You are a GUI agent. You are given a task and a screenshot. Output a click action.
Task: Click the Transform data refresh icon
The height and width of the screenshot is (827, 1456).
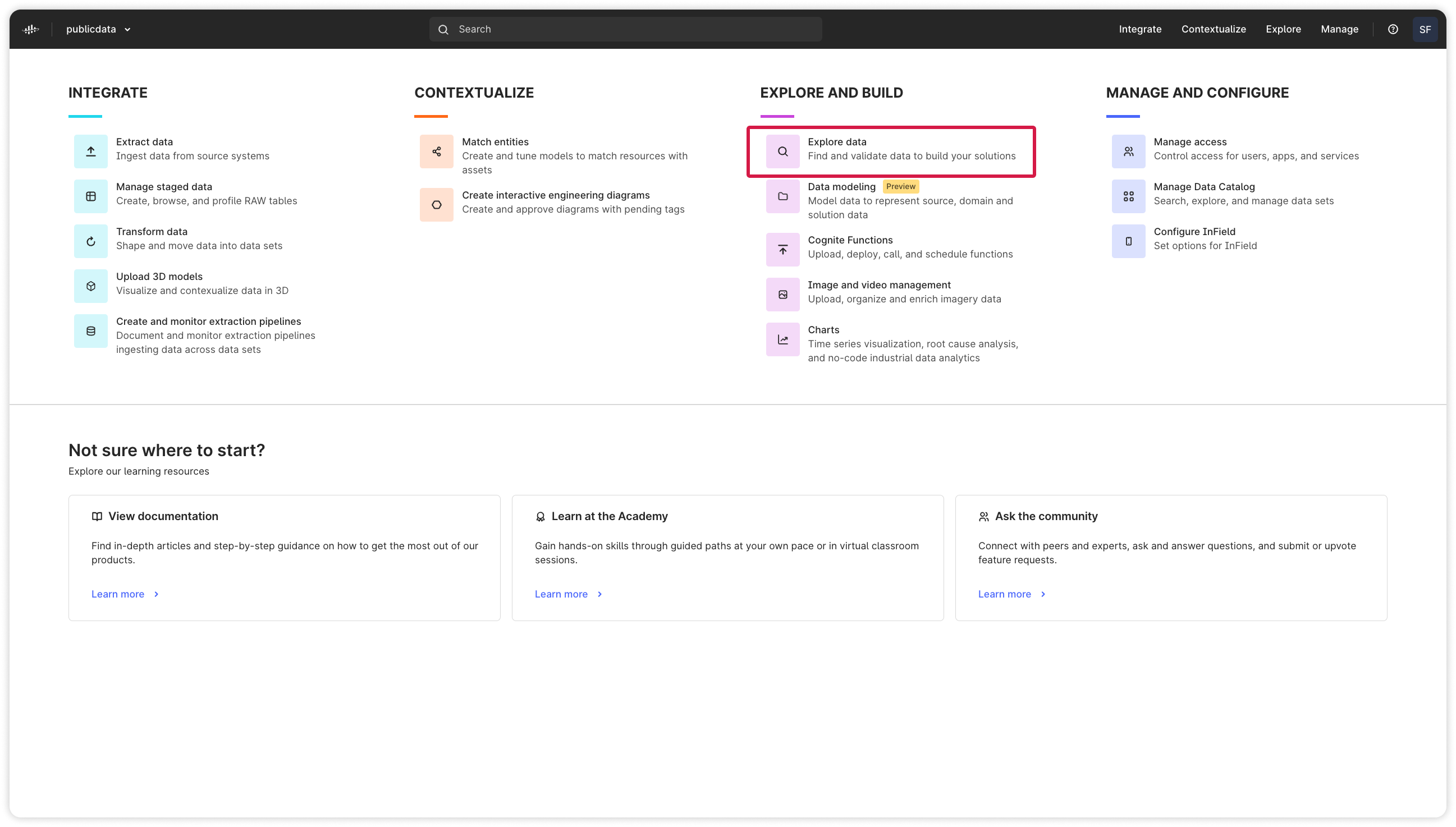point(90,240)
